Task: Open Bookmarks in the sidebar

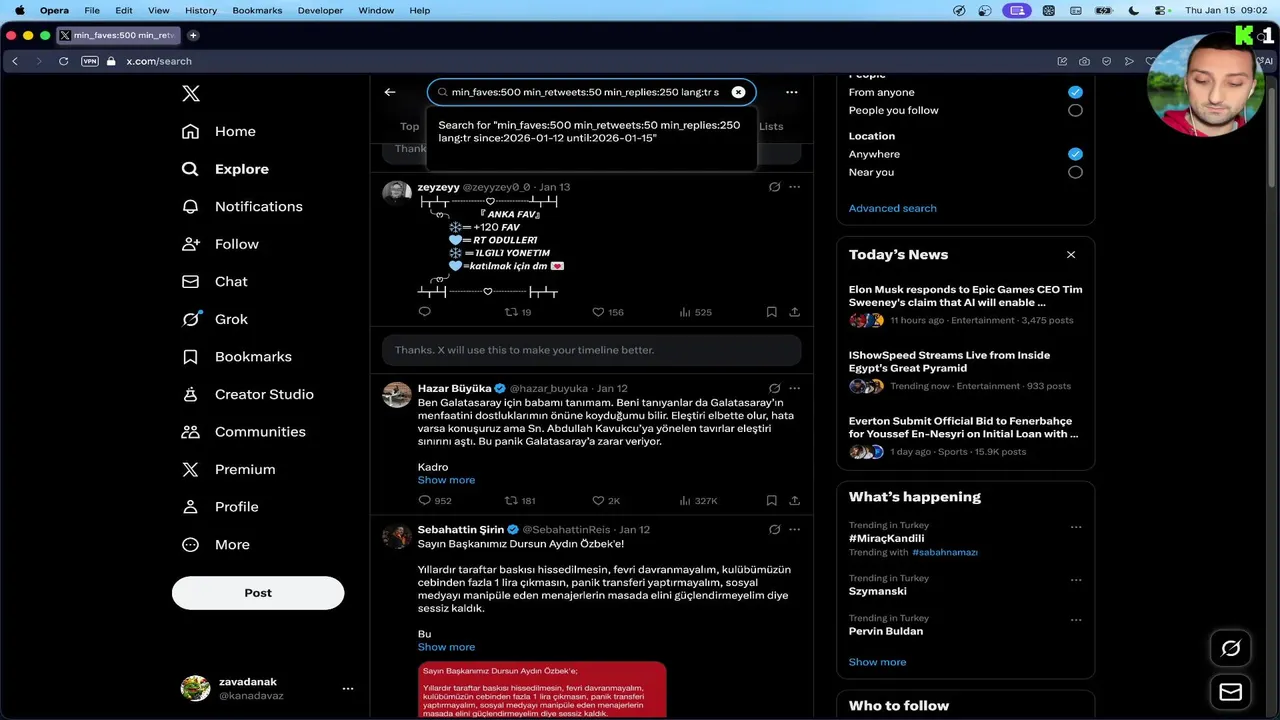Action: tap(237, 357)
